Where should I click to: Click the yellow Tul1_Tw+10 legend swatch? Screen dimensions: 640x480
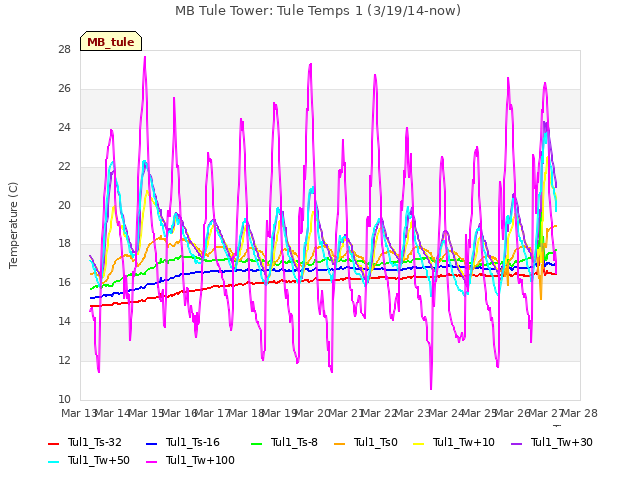(x=419, y=443)
